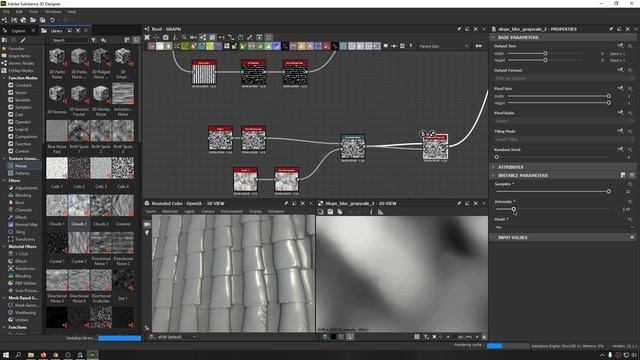Select Weathering in library tree
The height and width of the screenshot is (360, 640).
pos(25,313)
